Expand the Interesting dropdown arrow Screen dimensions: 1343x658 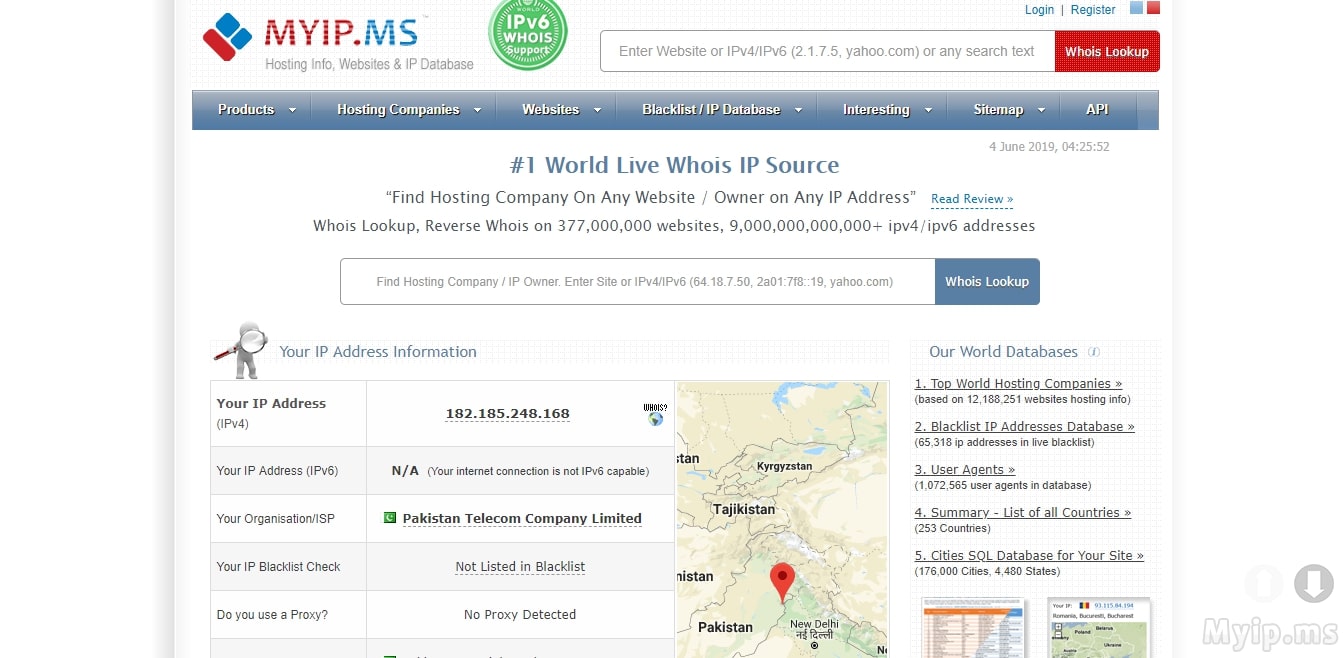pos(929,111)
